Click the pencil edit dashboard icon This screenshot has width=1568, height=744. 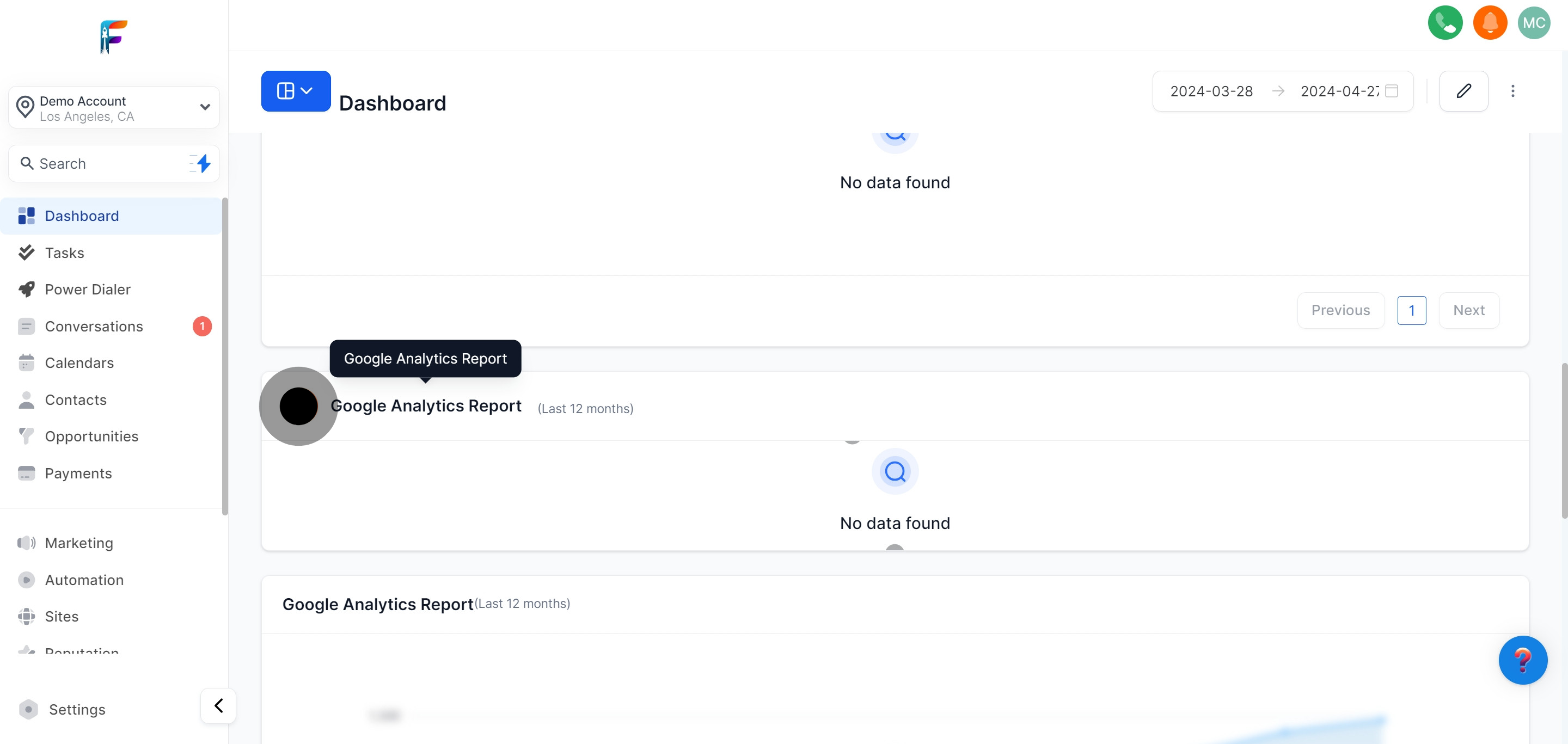(x=1463, y=91)
